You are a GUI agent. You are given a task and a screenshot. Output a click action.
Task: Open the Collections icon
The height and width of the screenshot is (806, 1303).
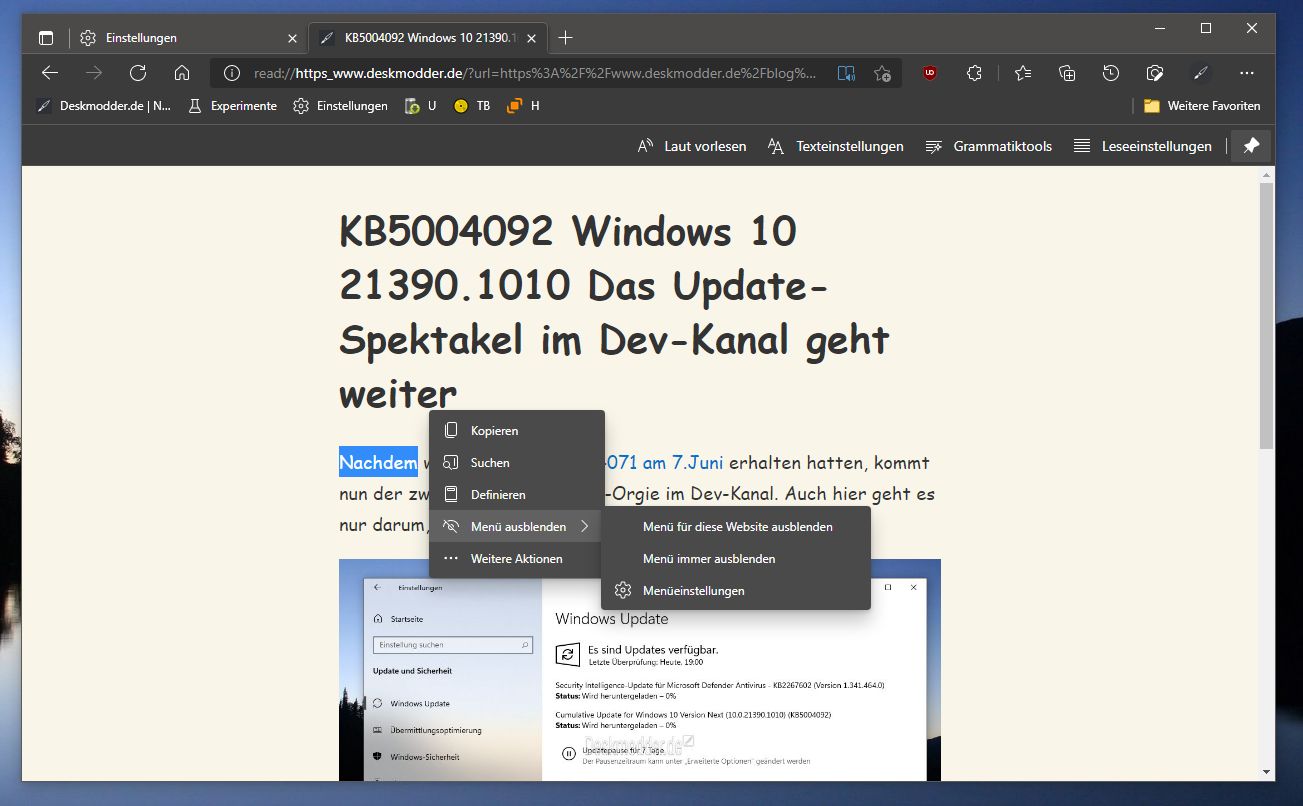click(x=1067, y=73)
